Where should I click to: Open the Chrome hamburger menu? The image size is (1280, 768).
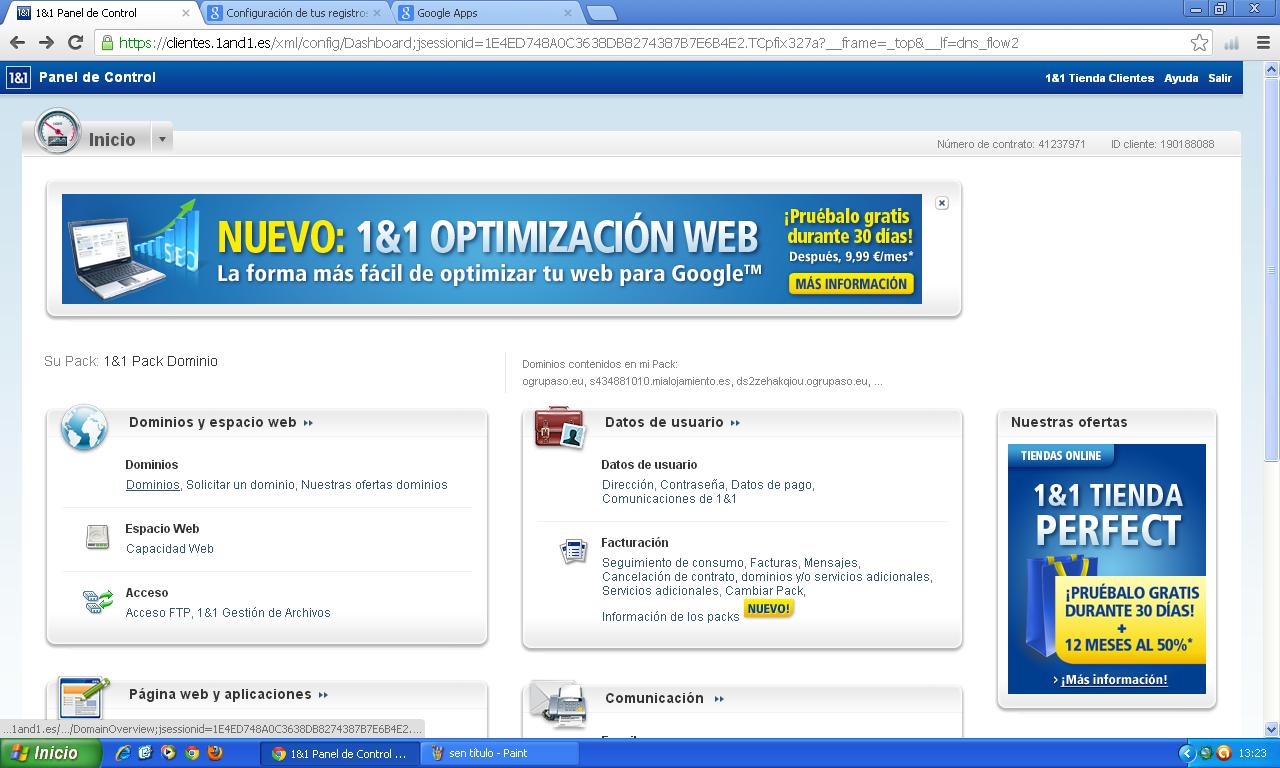(1261, 43)
